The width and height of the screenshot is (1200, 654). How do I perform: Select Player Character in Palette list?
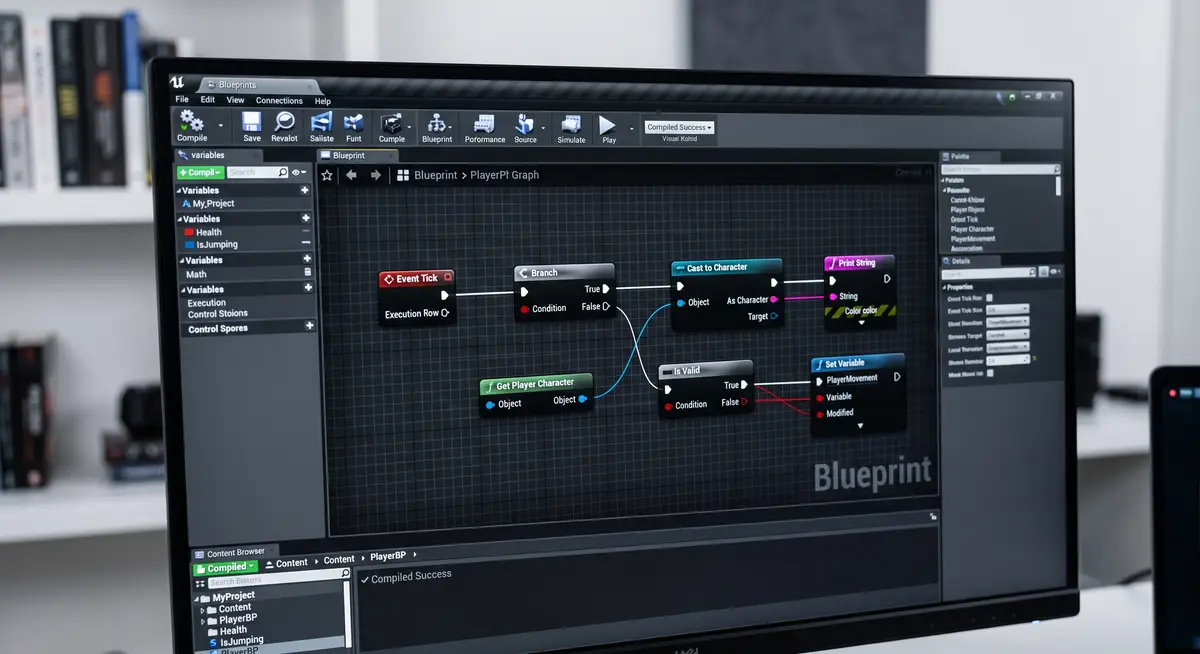pyautogui.click(x=972, y=229)
